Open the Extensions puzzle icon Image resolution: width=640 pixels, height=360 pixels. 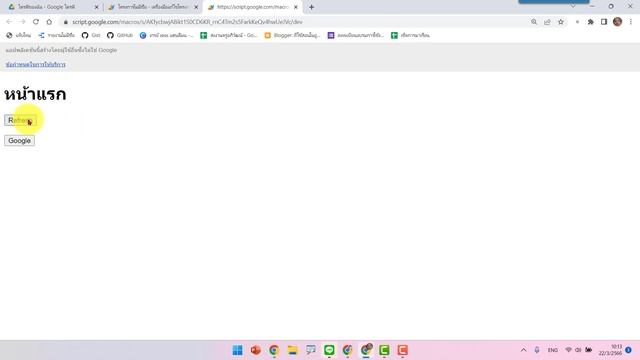pos(590,22)
